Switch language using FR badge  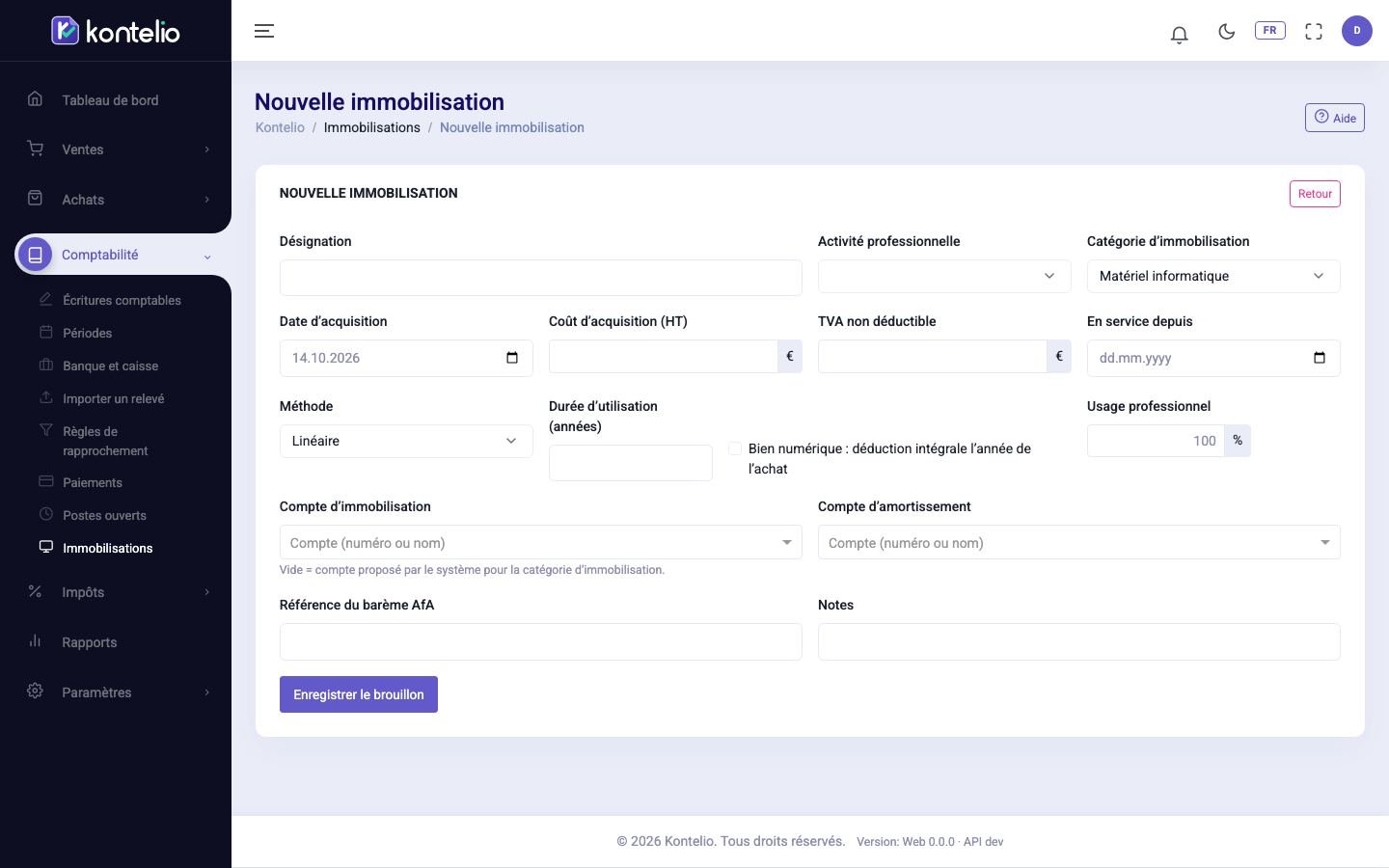1269,30
